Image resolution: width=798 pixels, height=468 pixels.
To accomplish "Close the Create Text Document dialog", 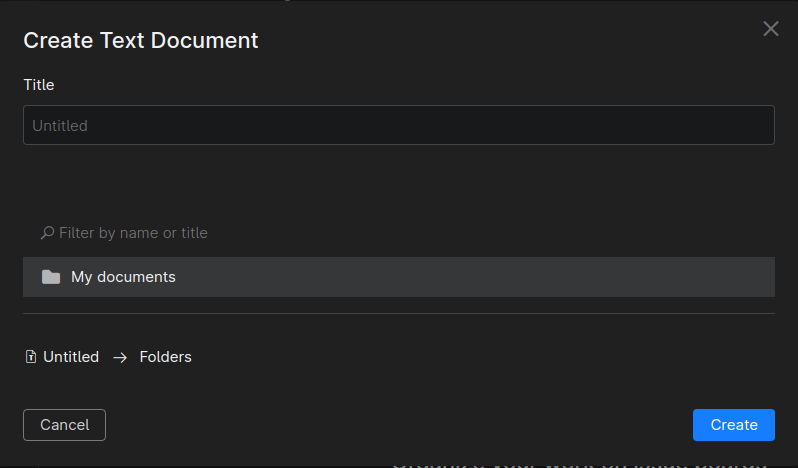I will 771,29.
